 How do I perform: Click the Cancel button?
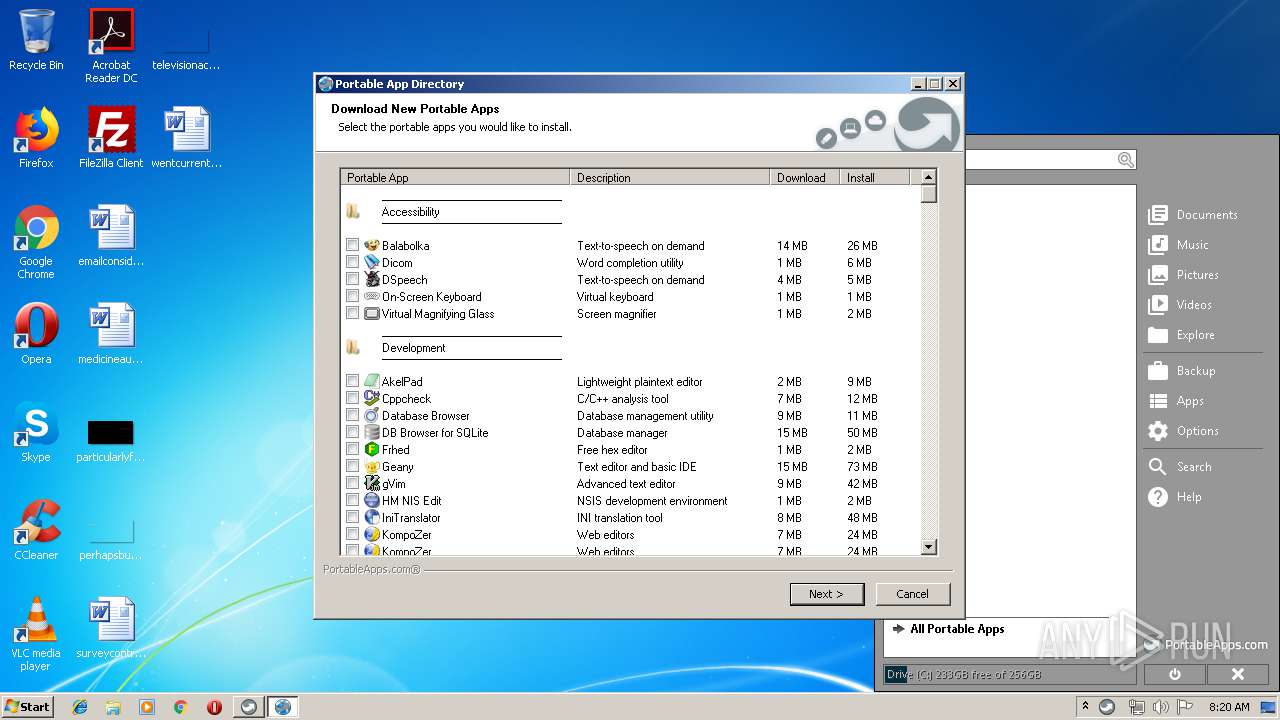912,594
